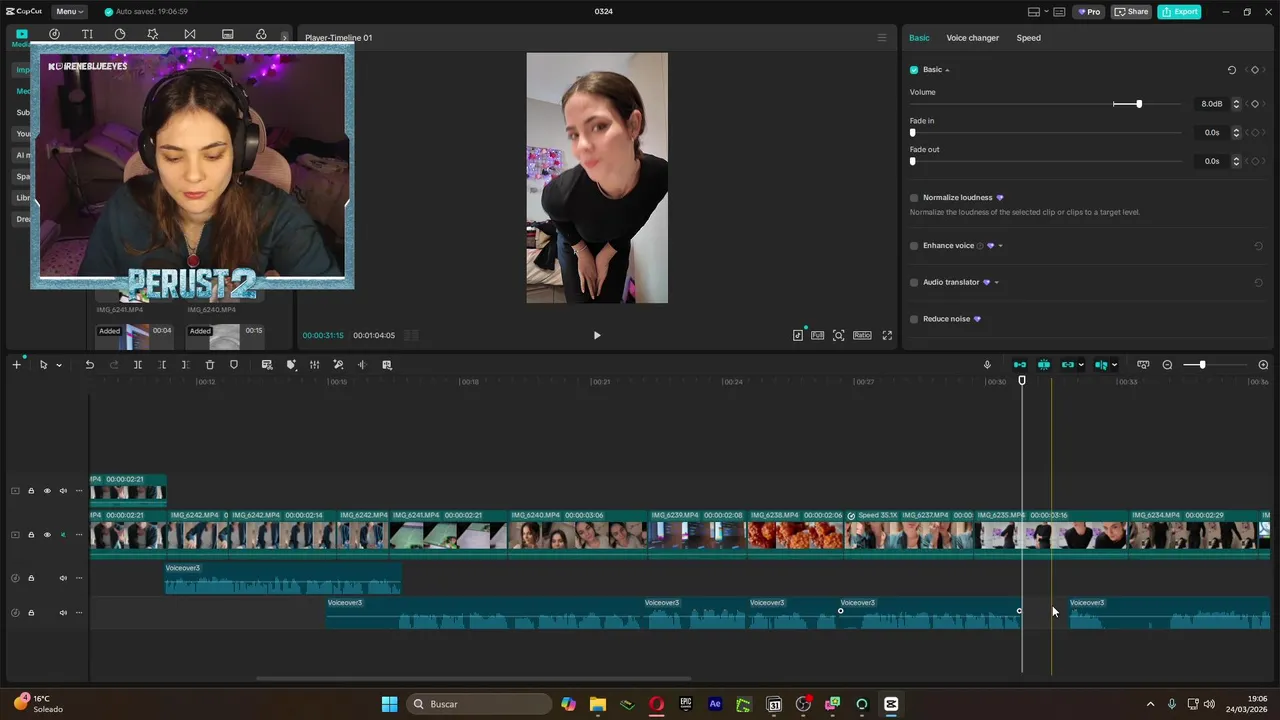Click the add (+) button in timeline toolbar

click(16, 365)
